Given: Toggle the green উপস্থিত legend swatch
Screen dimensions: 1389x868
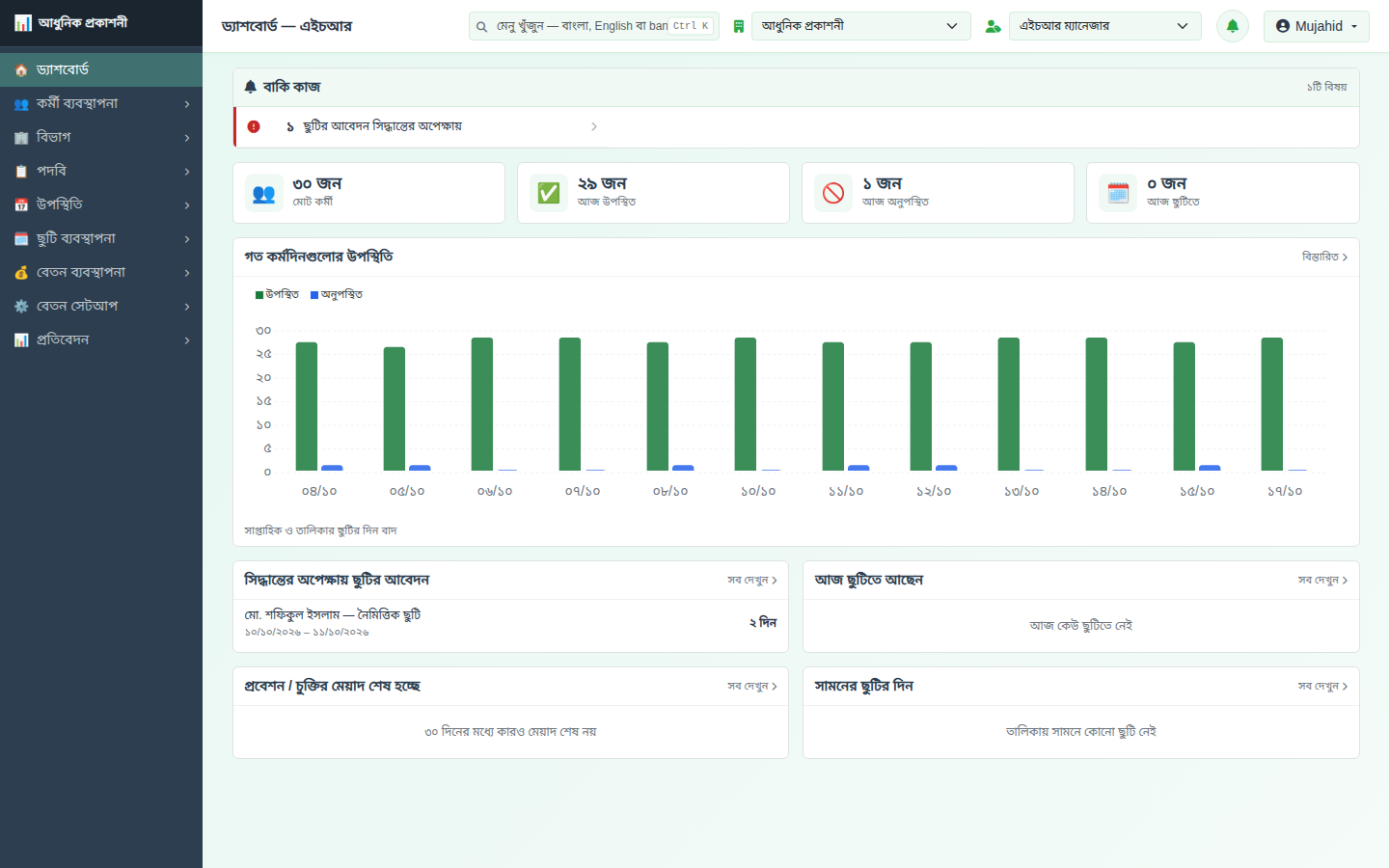Looking at the screenshot, I should tap(259, 295).
